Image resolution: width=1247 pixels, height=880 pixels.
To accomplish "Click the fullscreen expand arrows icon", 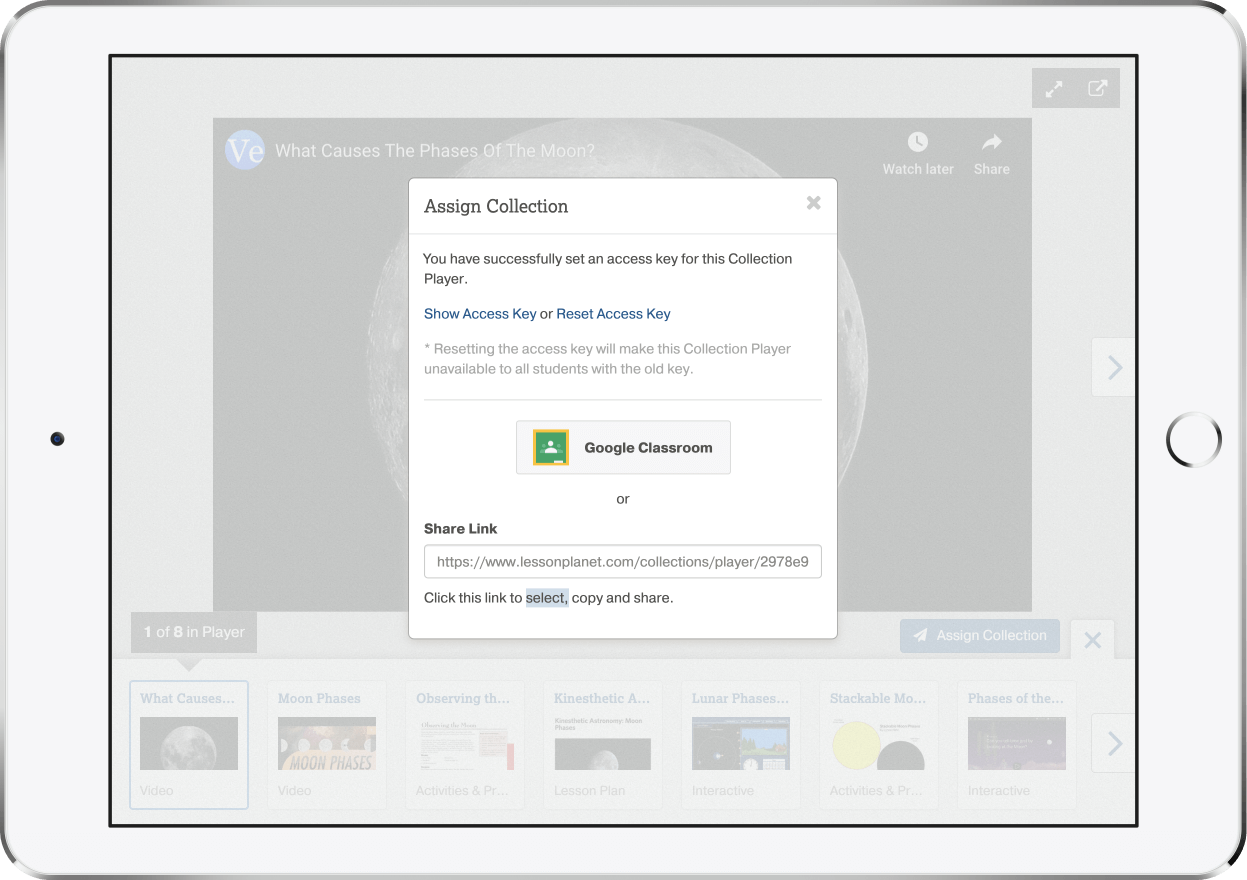I will (x=1054, y=89).
